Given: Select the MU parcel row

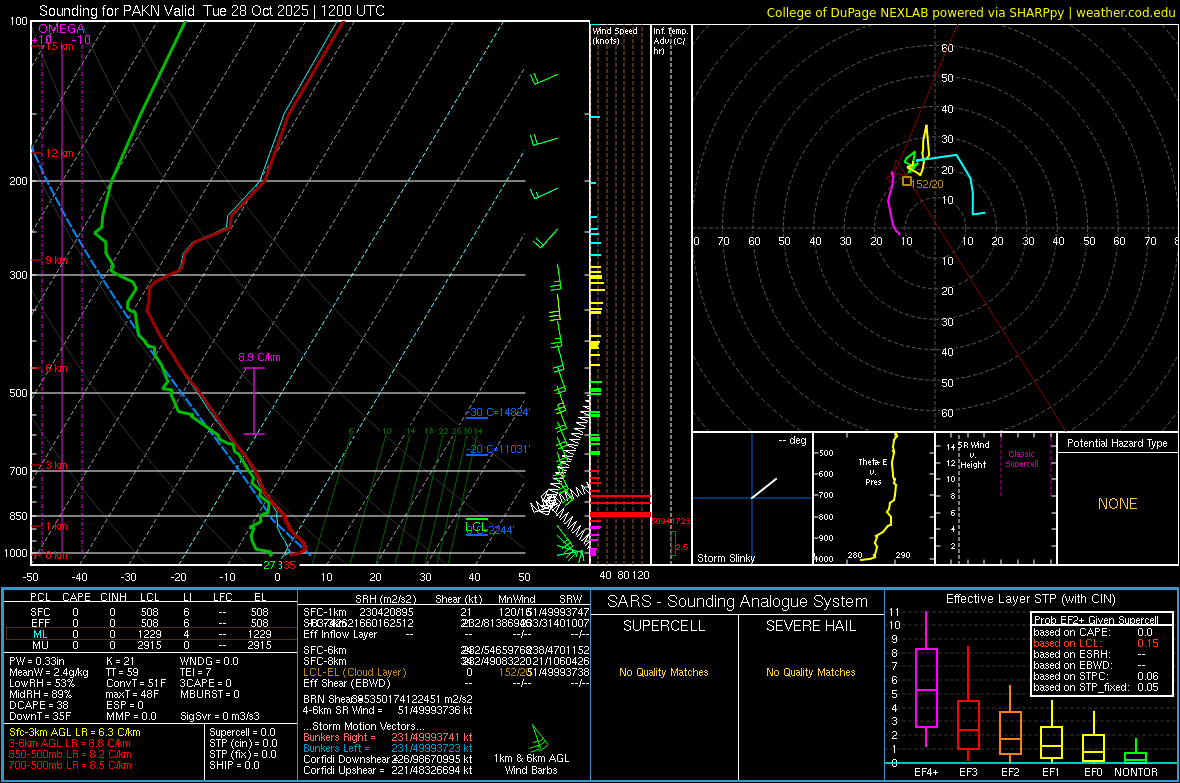Looking at the screenshot, I should (x=151, y=645).
